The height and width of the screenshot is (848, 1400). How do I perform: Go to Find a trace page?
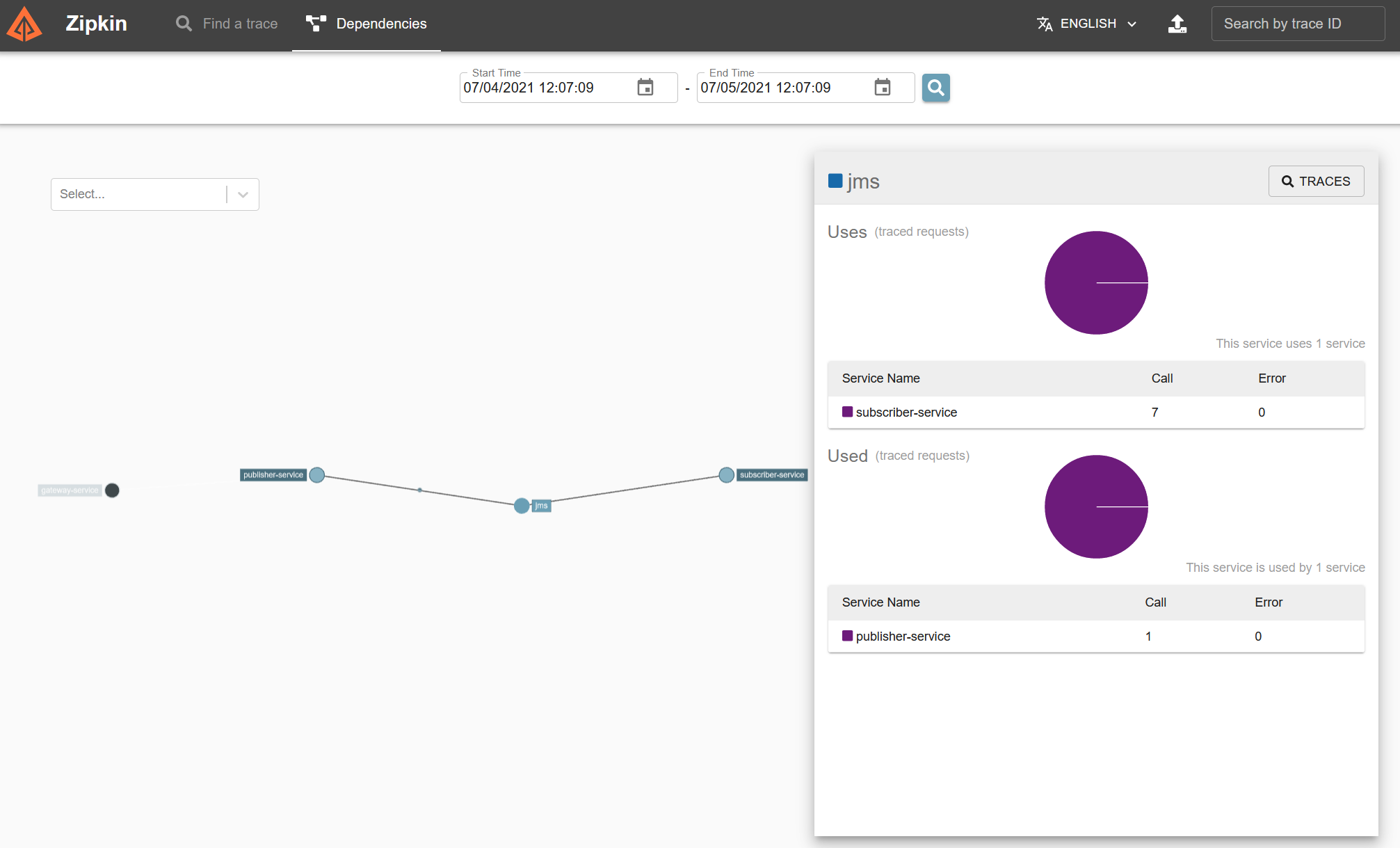point(227,24)
